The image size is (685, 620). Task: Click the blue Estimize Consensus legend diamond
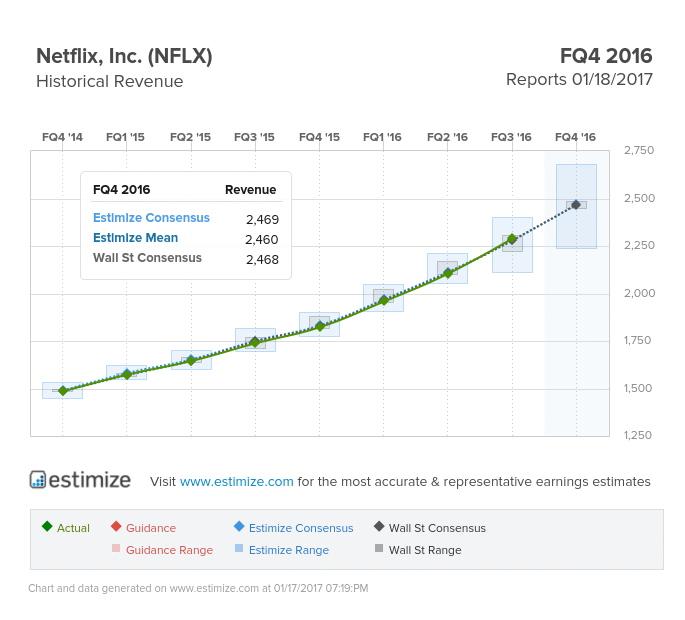click(x=239, y=526)
